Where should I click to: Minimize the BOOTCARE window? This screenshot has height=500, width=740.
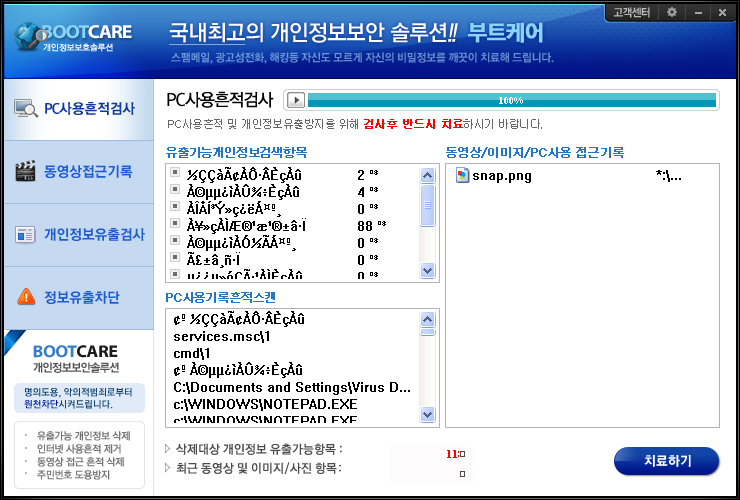(698, 13)
